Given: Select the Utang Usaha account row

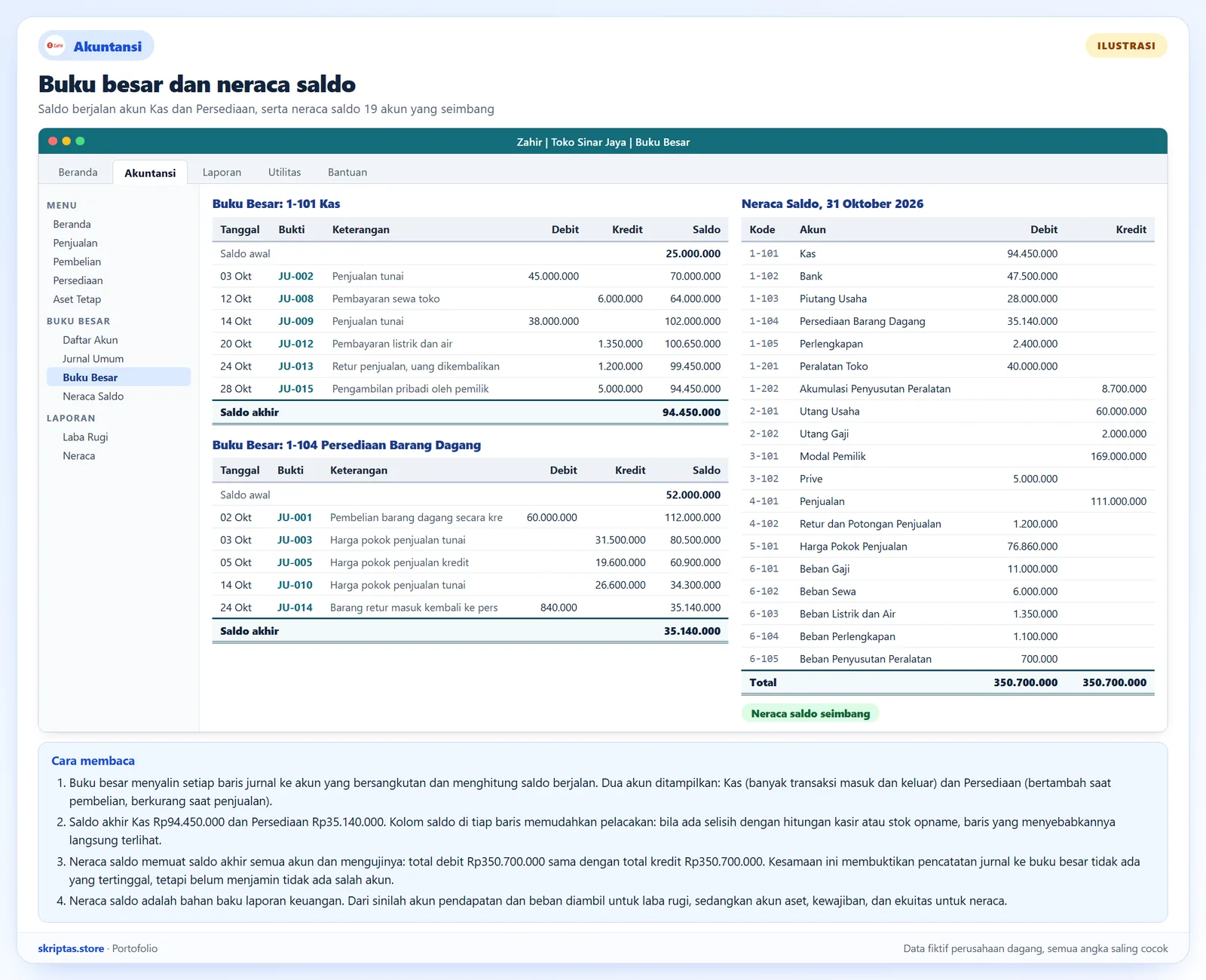Looking at the screenshot, I should (x=947, y=411).
